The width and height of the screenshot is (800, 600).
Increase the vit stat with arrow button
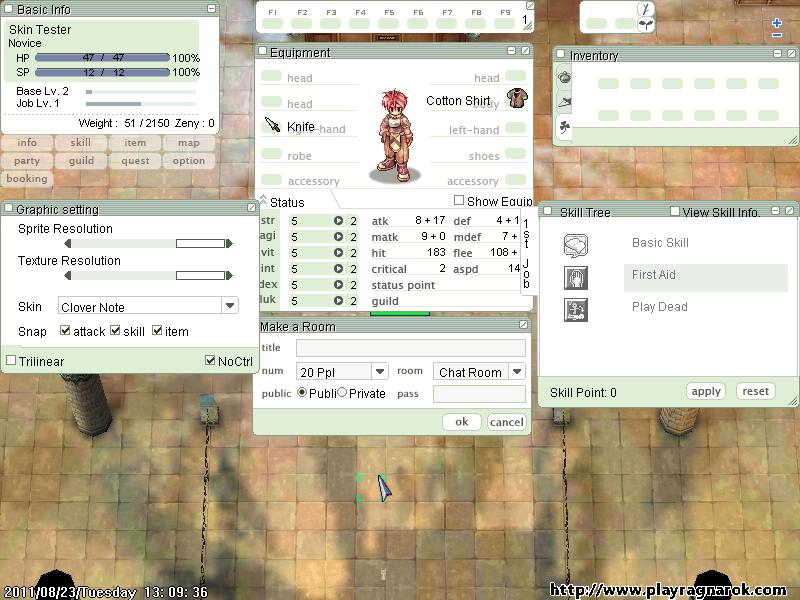338,253
